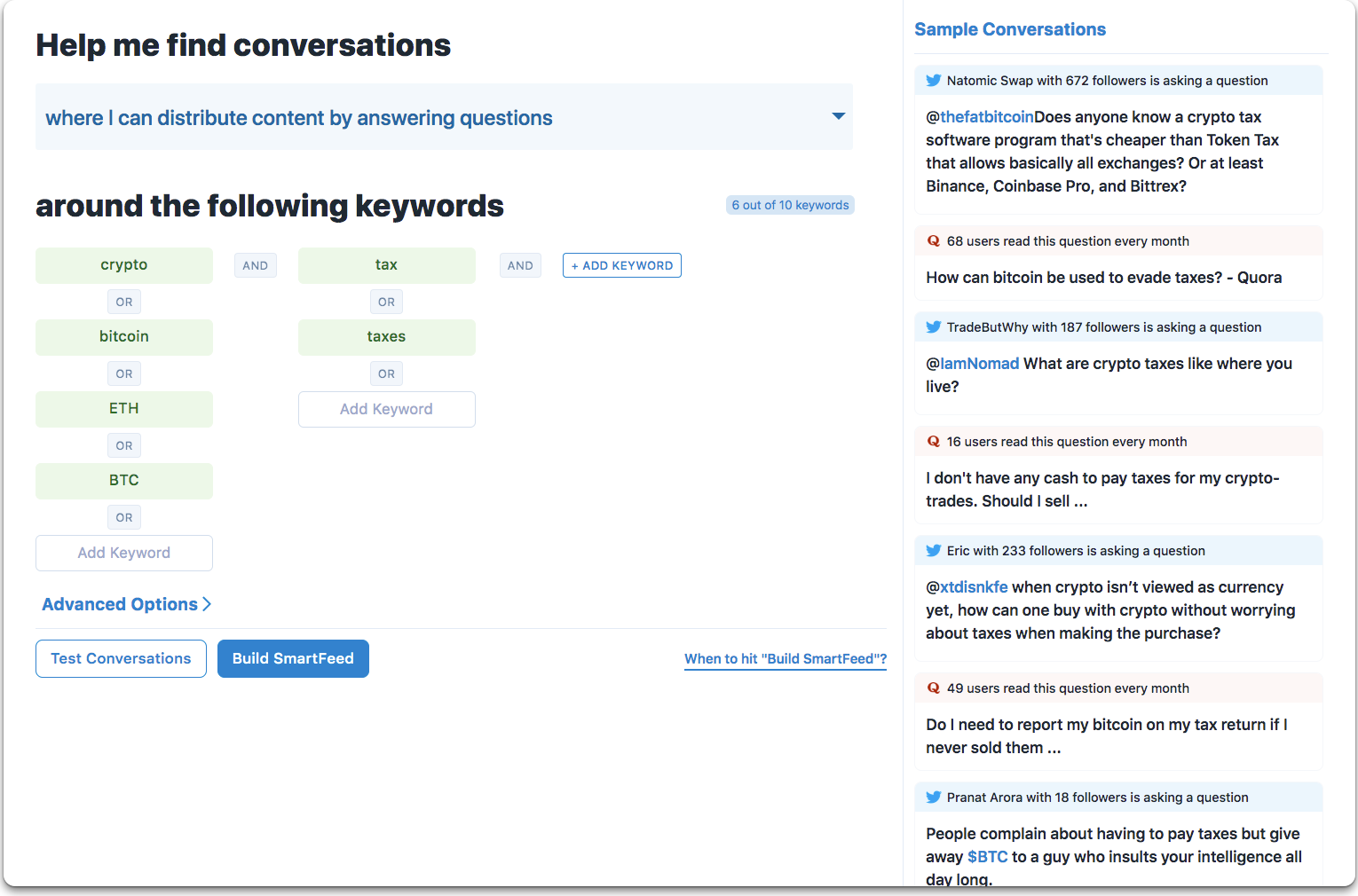Click the Twitter icon beside TradeButWhy
Image resolution: width=1358 pixels, height=896 pixels.
pyautogui.click(x=933, y=326)
